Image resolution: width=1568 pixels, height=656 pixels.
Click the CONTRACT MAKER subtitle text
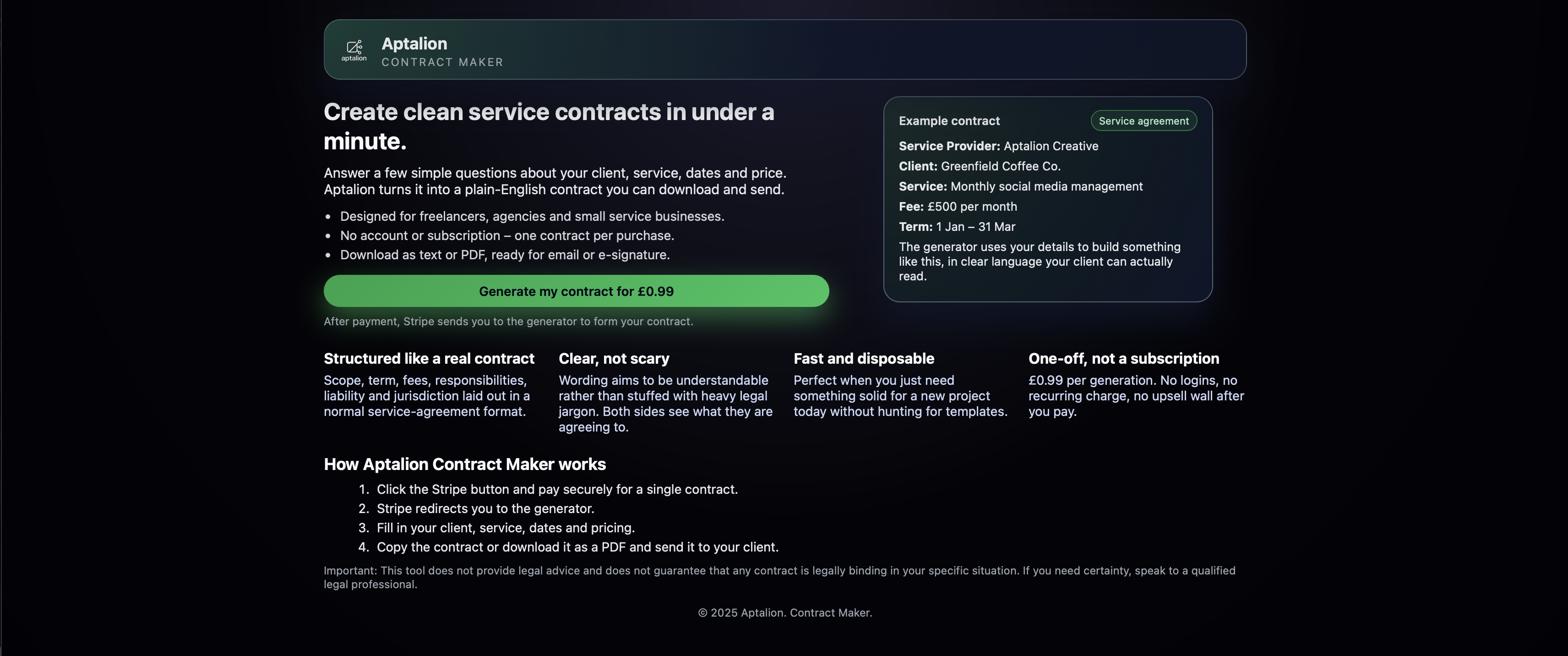[x=442, y=62]
